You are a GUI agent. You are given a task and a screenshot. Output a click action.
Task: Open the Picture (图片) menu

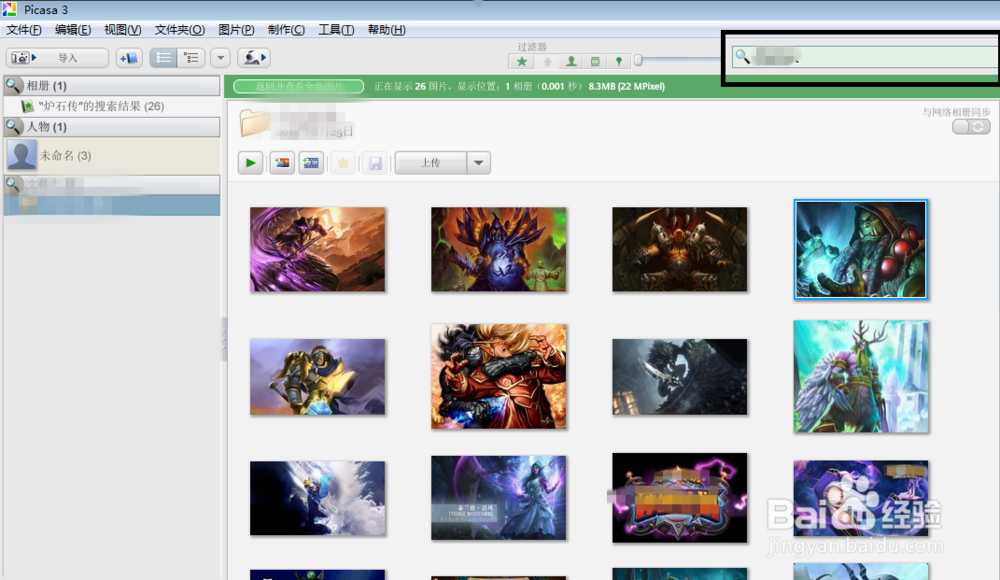click(236, 30)
